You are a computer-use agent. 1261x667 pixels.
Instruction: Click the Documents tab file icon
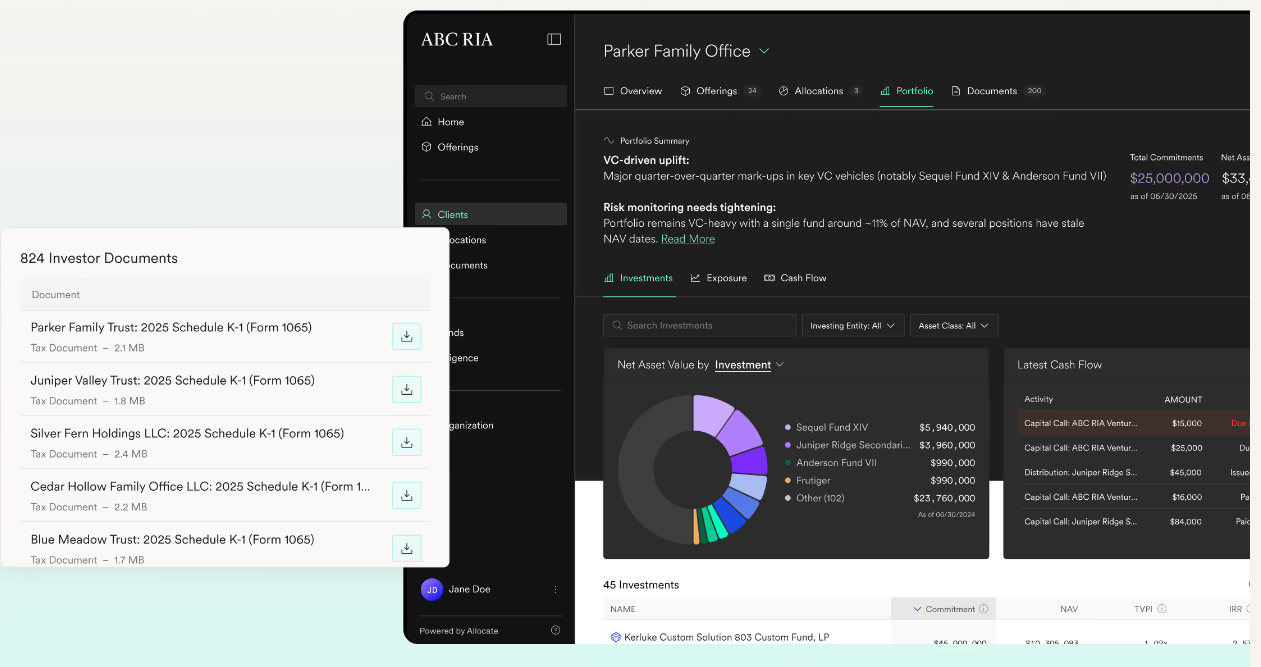956,91
